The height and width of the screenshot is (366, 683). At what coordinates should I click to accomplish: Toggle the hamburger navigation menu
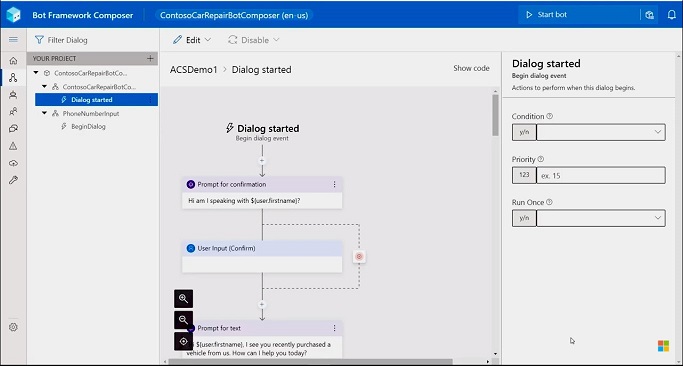14,40
